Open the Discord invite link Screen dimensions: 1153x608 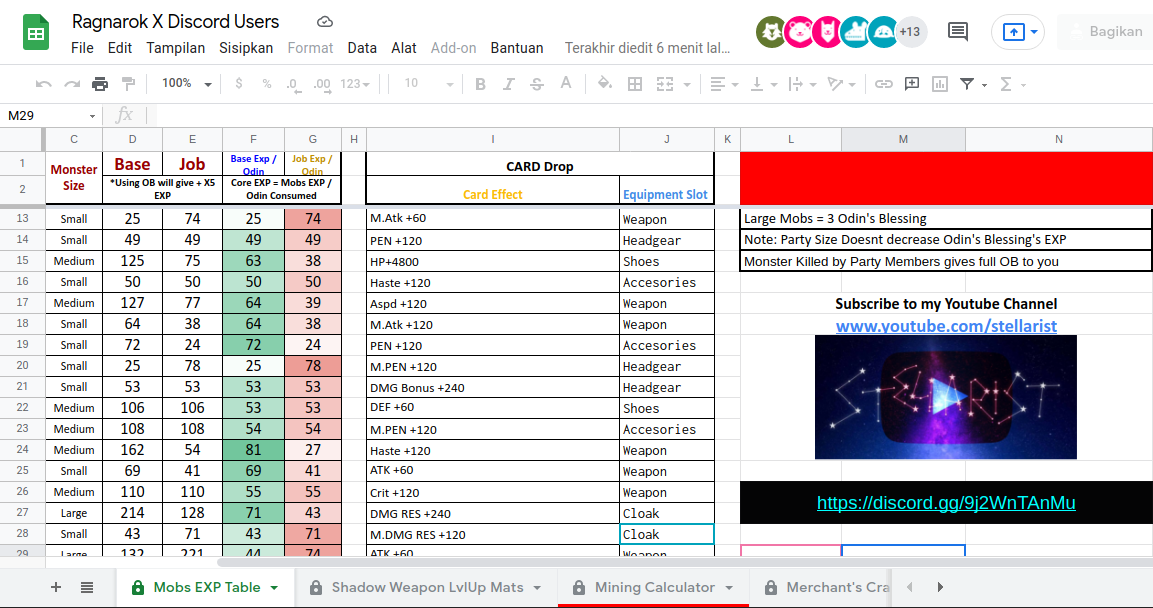[946, 502]
